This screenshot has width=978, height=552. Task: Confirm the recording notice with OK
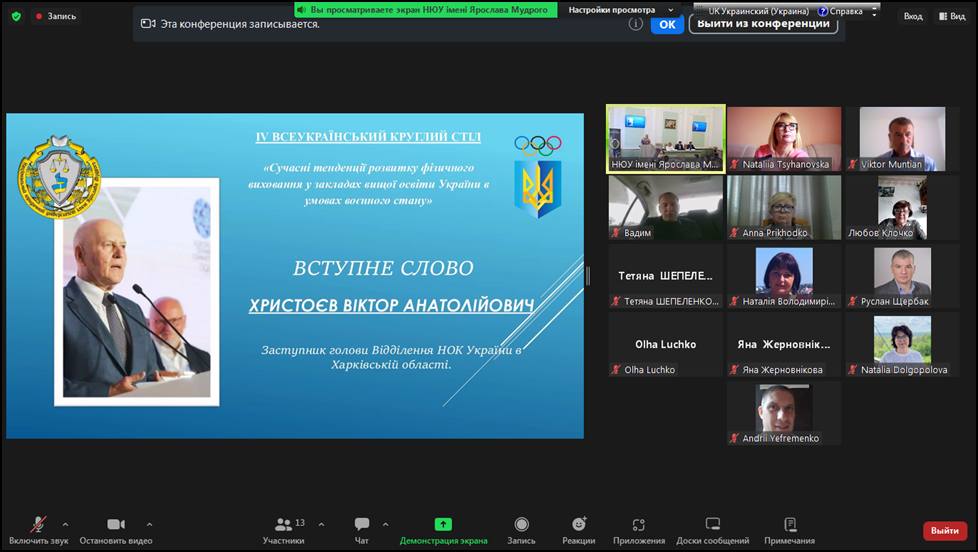pyautogui.click(x=667, y=24)
